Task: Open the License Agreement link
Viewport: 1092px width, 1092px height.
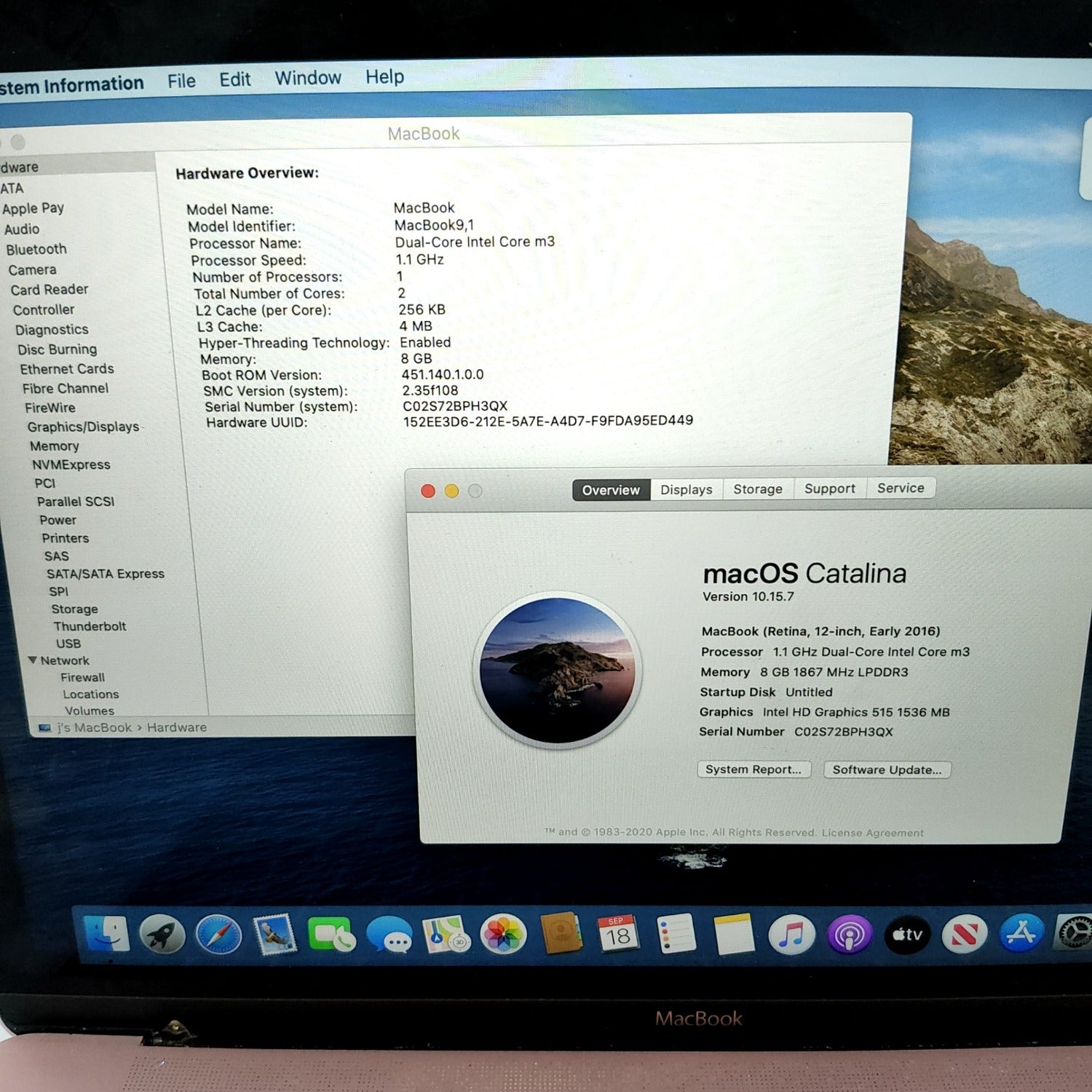Action: coord(872,833)
